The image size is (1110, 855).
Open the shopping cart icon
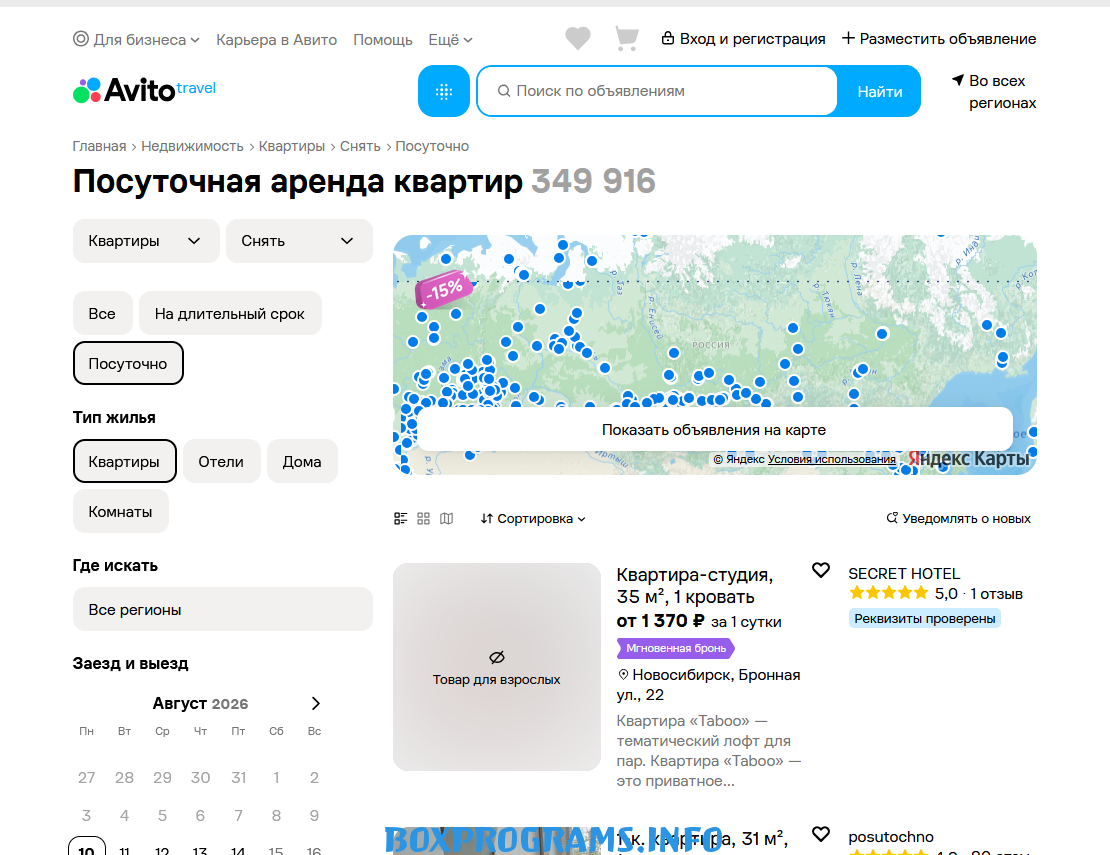(626, 38)
